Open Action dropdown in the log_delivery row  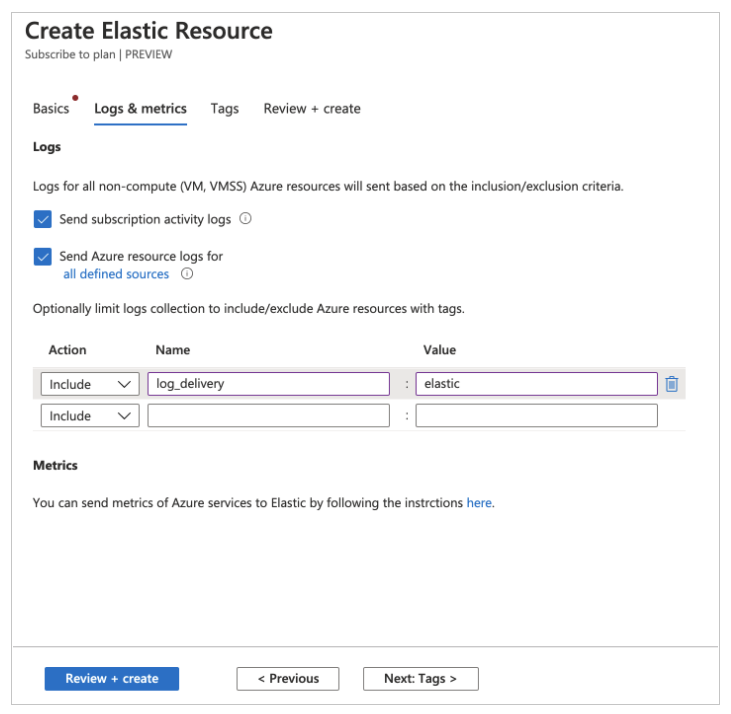(90, 384)
